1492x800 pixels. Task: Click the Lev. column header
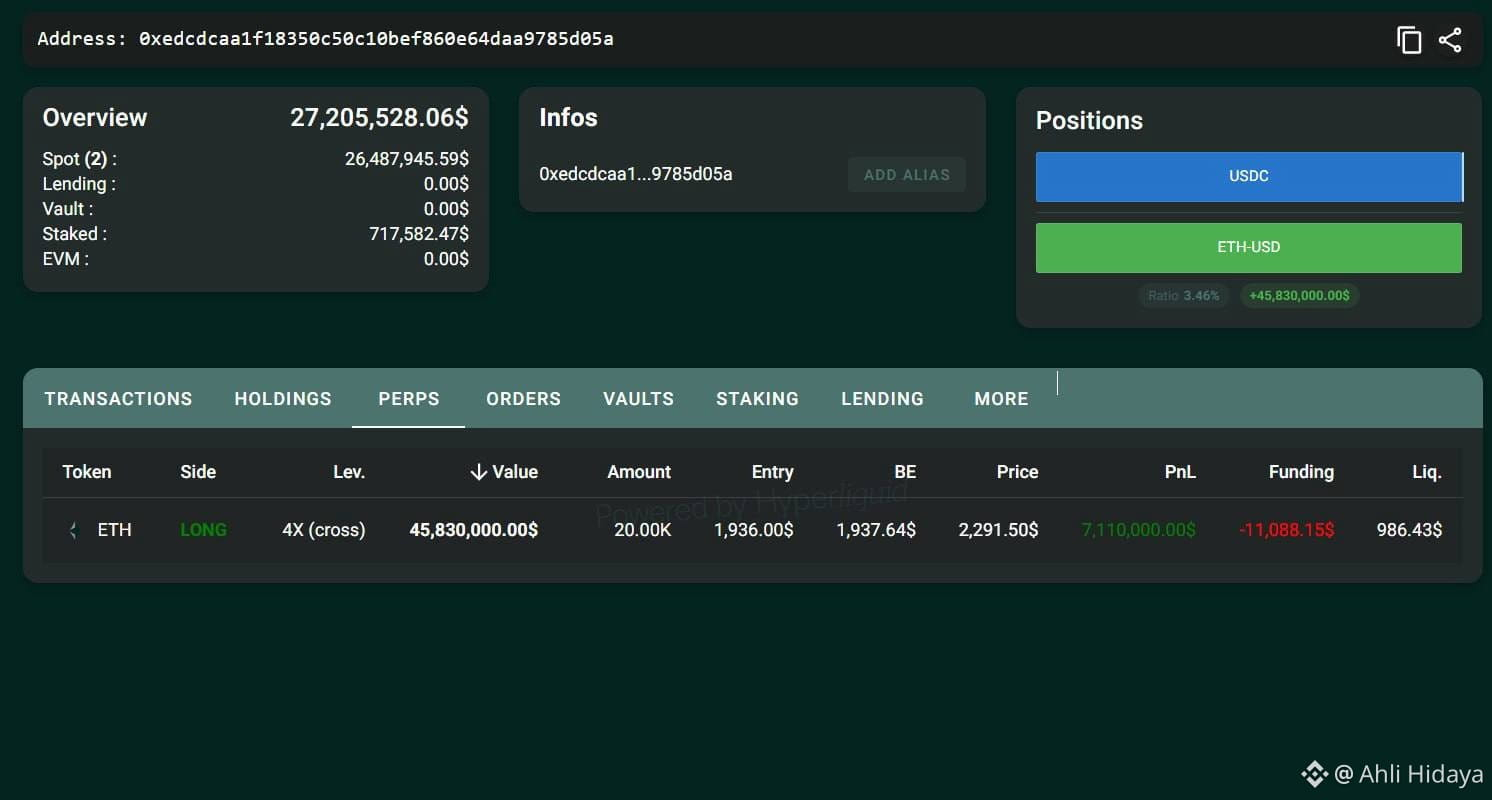[348, 472]
